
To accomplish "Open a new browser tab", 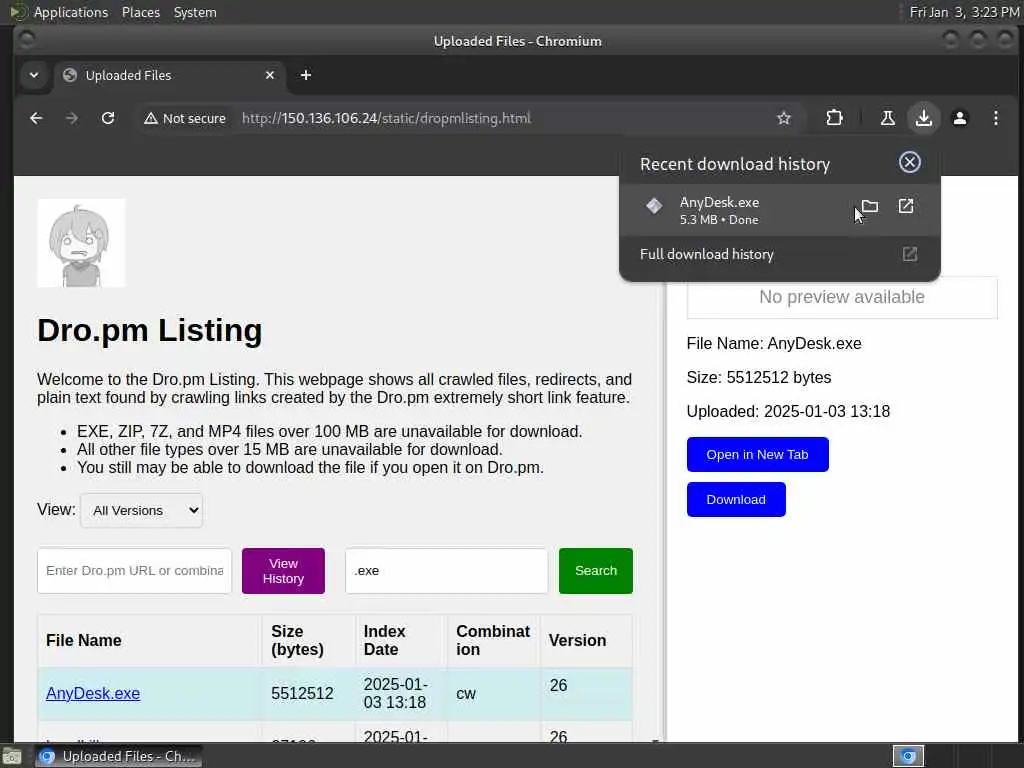I will click(306, 75).
